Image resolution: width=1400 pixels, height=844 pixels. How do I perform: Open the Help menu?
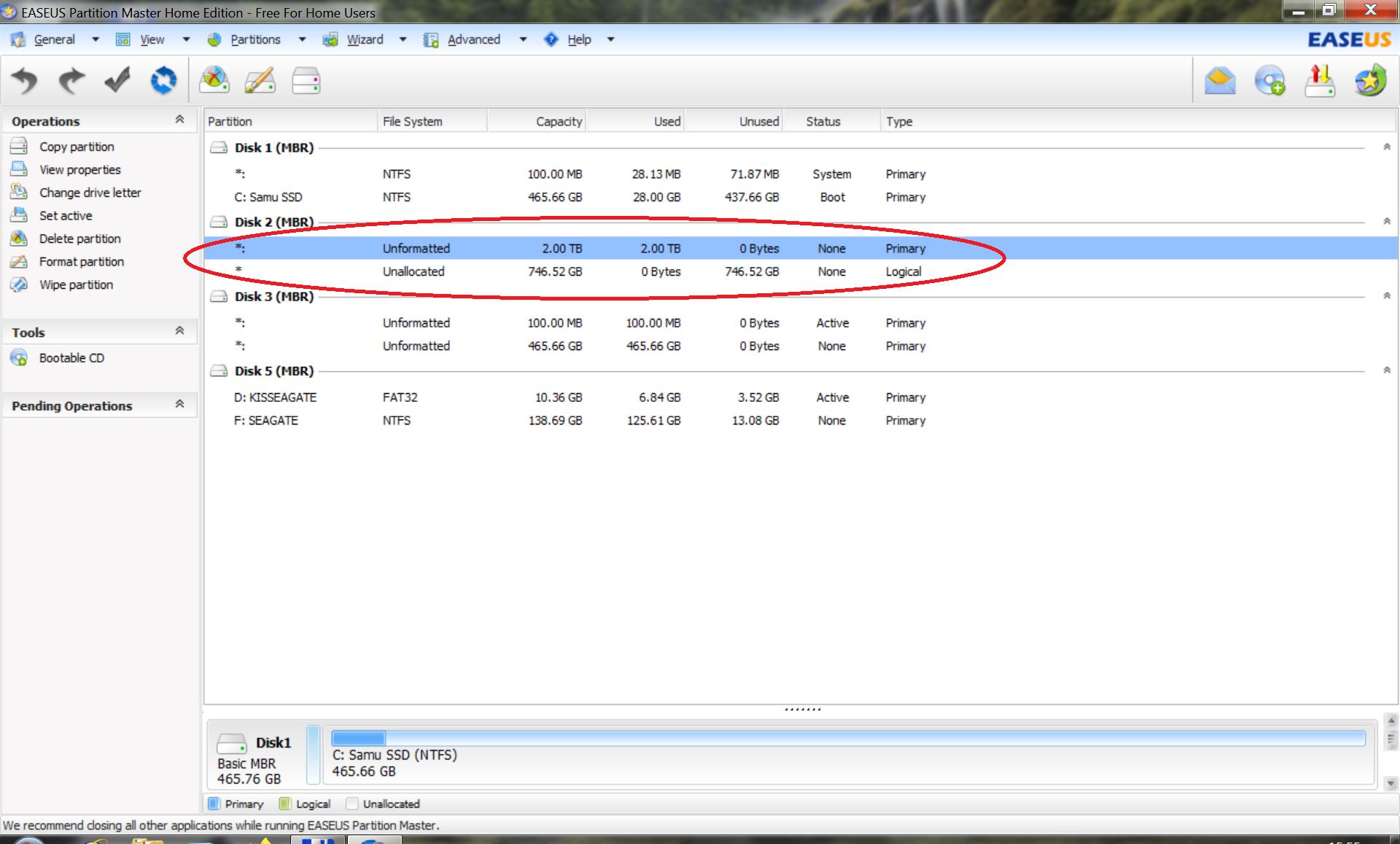tap(579, 39)
